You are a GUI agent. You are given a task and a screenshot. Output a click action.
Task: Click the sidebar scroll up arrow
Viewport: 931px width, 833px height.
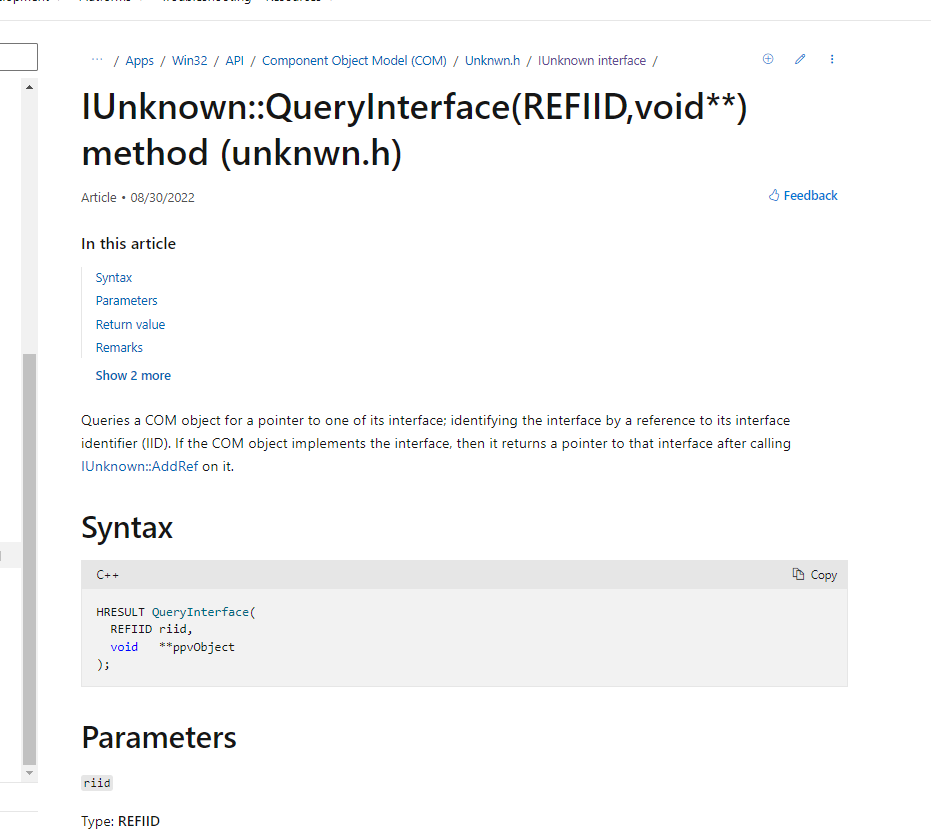click(x=29, y=87)
